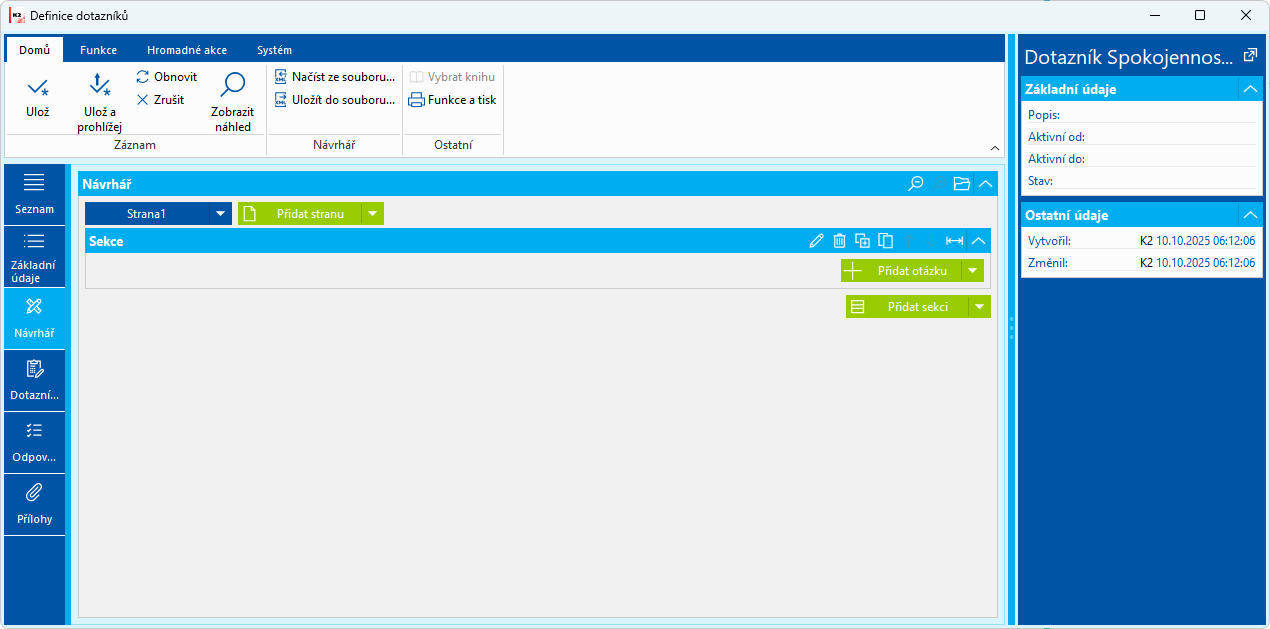This screenshot has width=1270, height=629.
Task: Select the Návrhář sidebar item
Action: pyautogui.click(x=35, y=319)
